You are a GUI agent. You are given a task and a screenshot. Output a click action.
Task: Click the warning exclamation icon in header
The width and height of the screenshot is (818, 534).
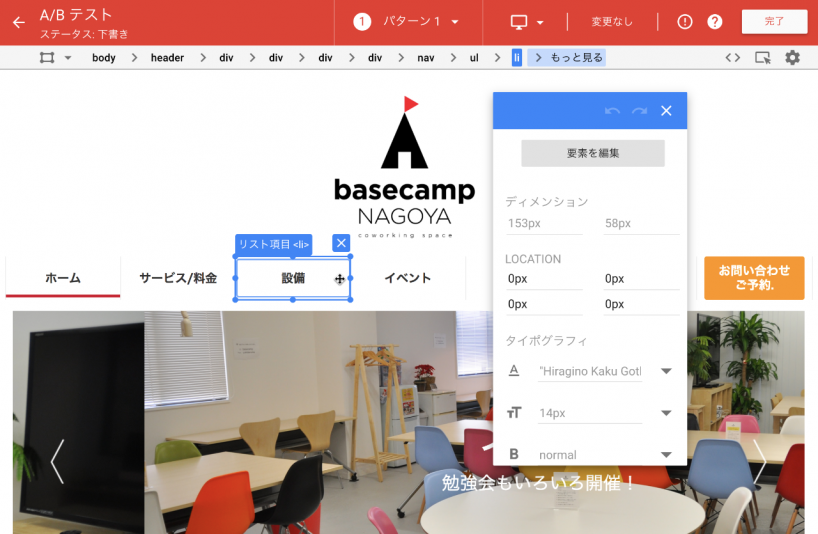coord(685,22)
